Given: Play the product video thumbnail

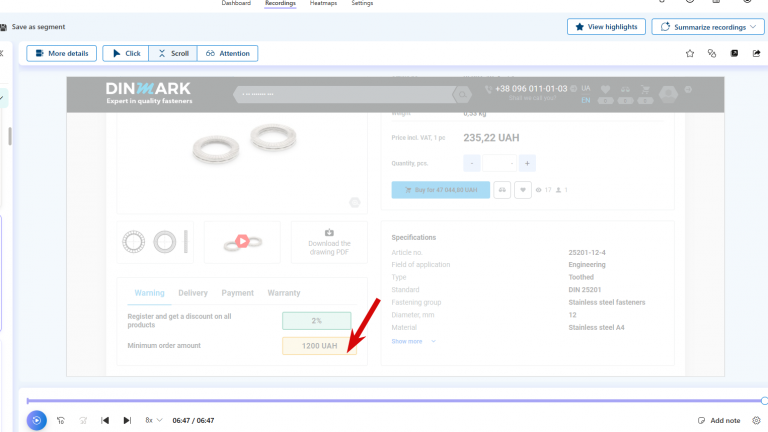Looking at the screenshot, I should pos(242,241).
